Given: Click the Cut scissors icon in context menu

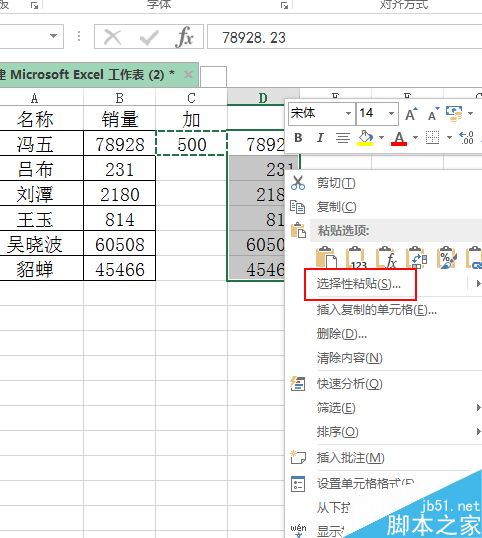Looking at the screenshot, I should coord(298,183).
